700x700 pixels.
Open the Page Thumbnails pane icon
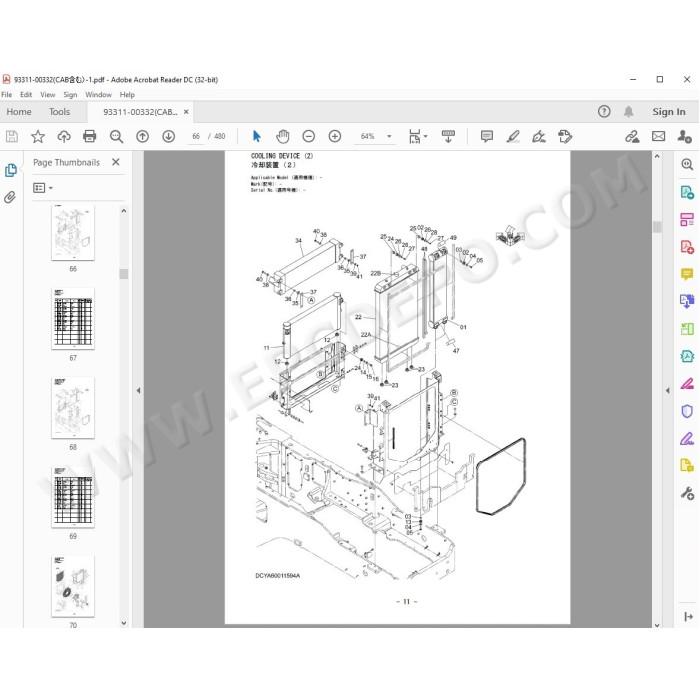click(11, 170)
